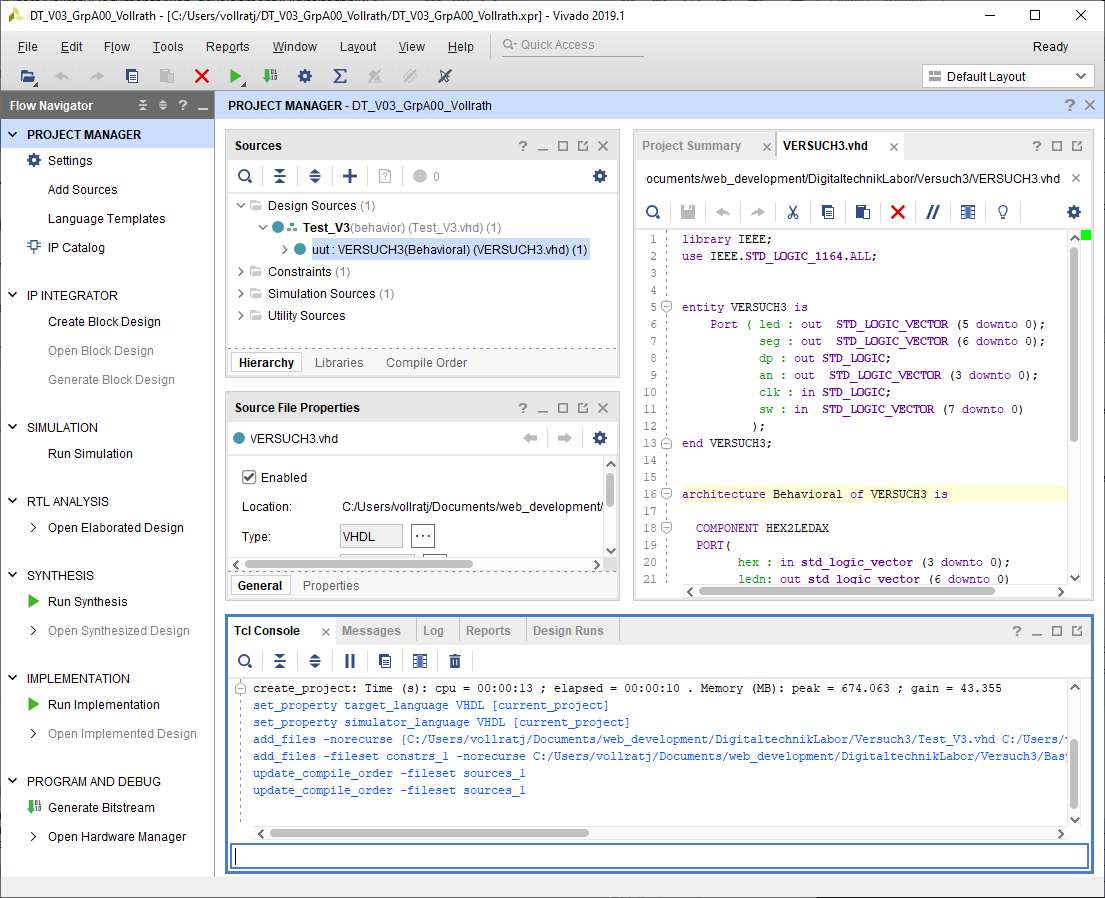
Task: Click Generate Bitstream icon in main toolbar
Action: (270, 76)
